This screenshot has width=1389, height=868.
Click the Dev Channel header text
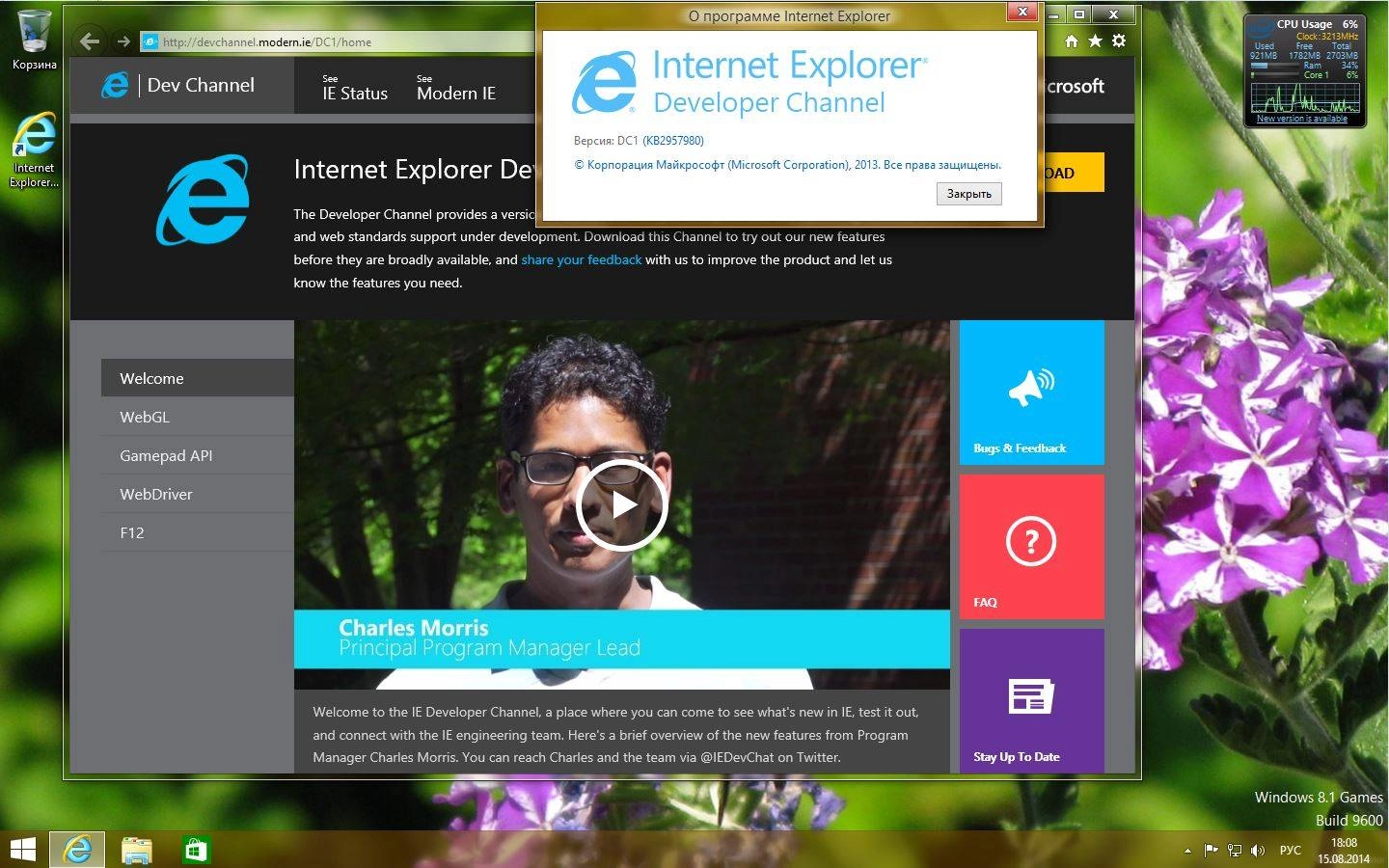[x=201, y=85]
